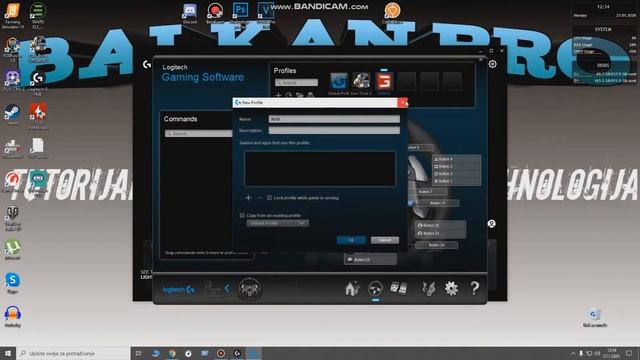Click the games and apps list box
Screen dimensions: 640x360
(320, 169)
